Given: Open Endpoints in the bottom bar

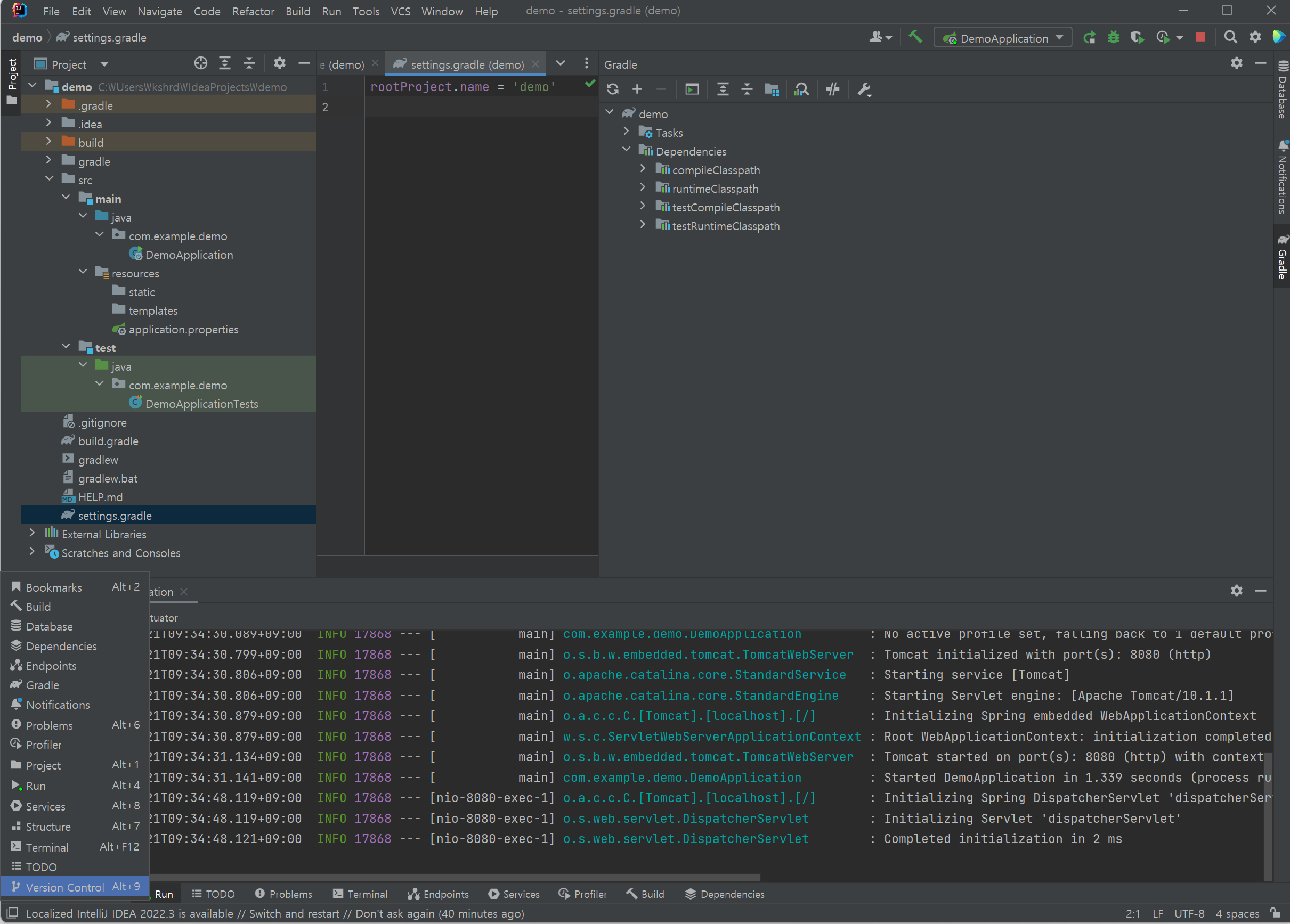Looking at the screenshot, I should (439, 894).
